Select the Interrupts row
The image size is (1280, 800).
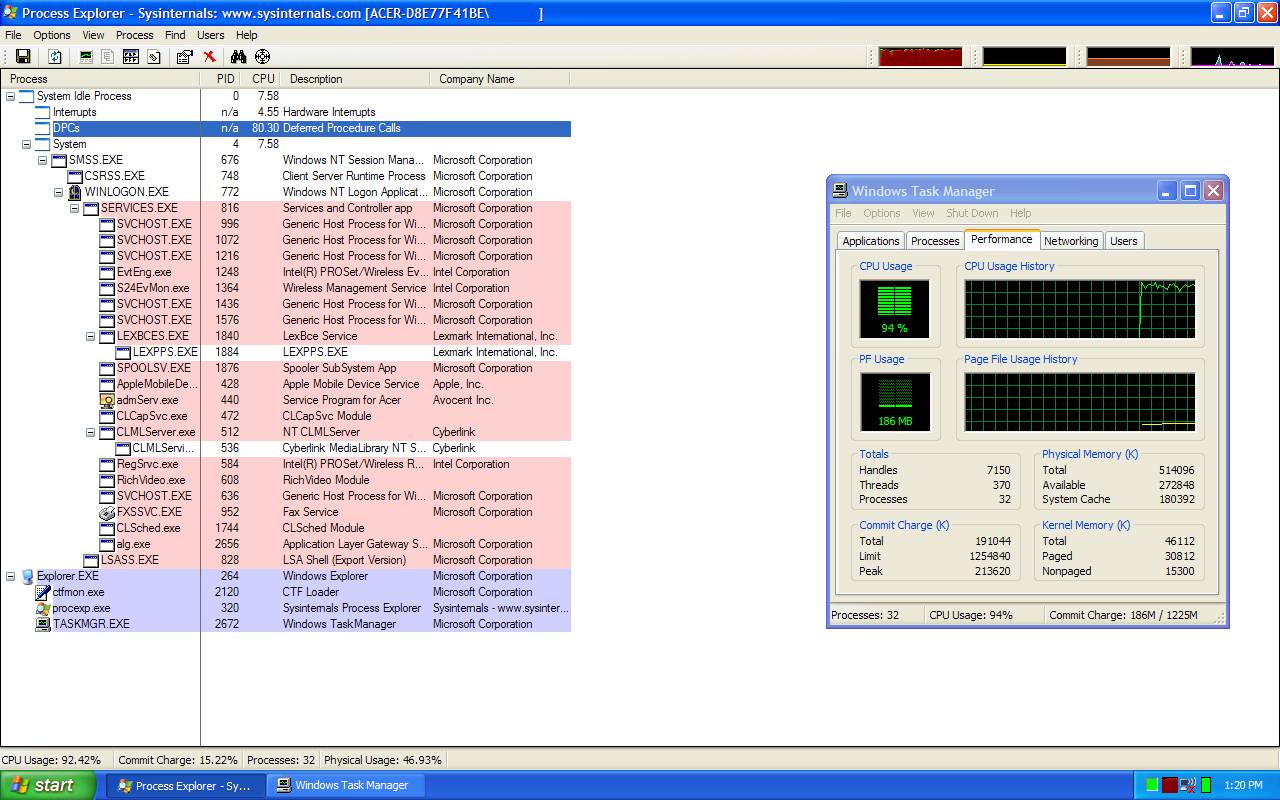(286, 112)
